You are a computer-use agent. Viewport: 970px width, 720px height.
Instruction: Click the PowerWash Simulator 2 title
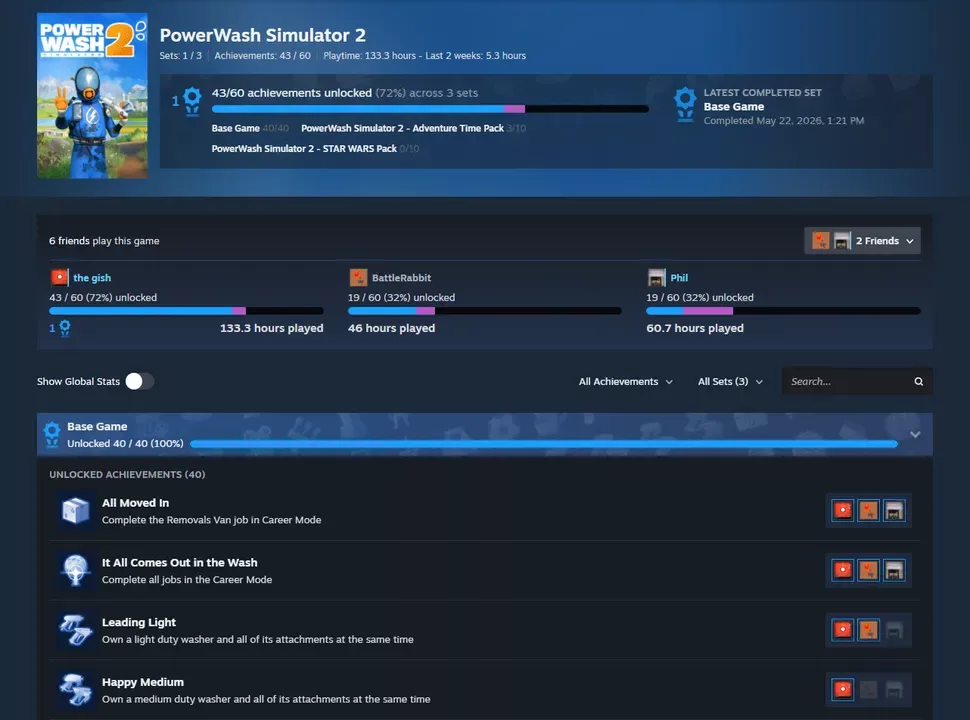pos(262,35)
